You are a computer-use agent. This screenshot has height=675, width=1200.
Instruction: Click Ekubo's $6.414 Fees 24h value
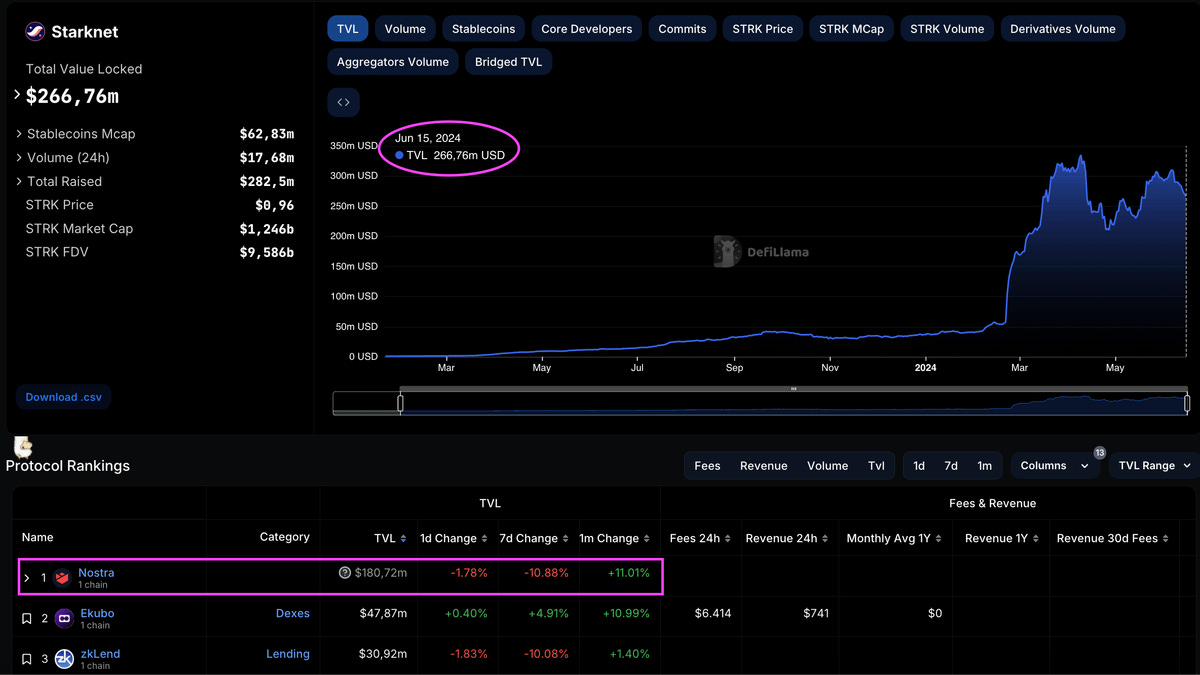[714, 613]
